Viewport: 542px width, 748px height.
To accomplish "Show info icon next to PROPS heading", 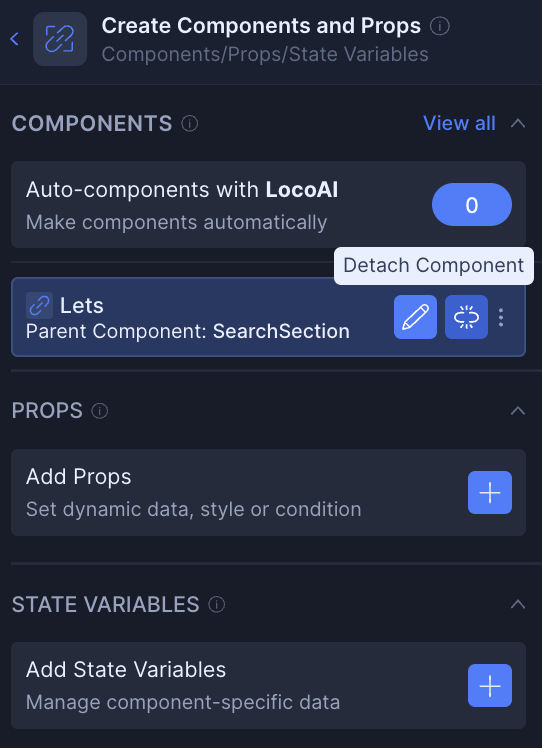I will 100,411.
